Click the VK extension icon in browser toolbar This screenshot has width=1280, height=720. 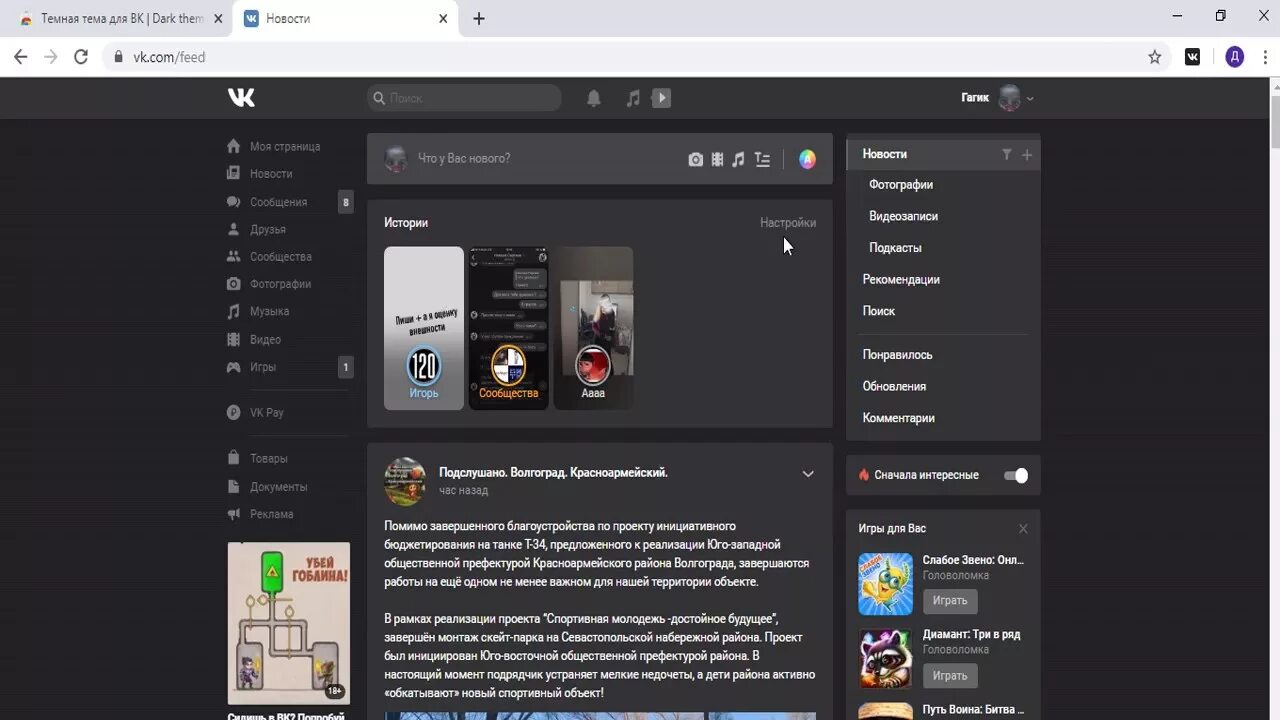pos(1193,57)
